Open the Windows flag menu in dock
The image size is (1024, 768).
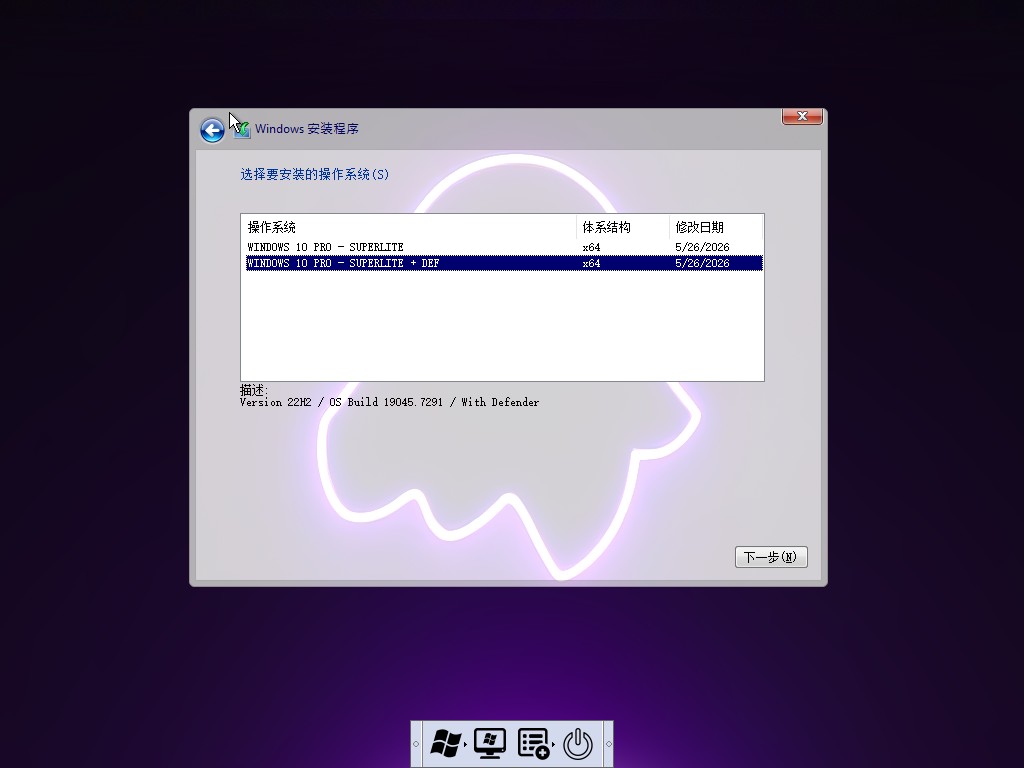(x=446, y=743)
